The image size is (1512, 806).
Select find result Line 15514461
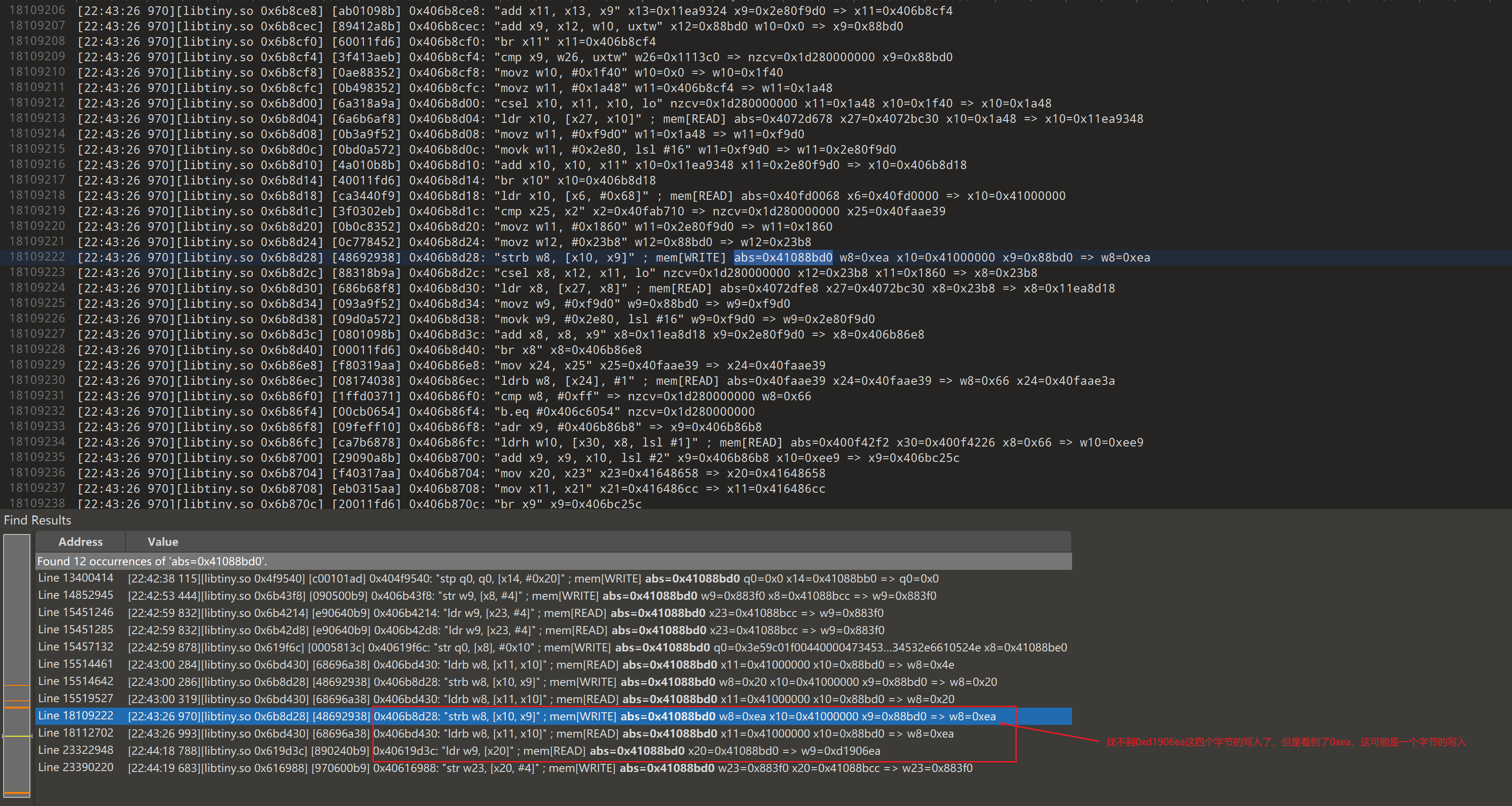tap(554, 665)
